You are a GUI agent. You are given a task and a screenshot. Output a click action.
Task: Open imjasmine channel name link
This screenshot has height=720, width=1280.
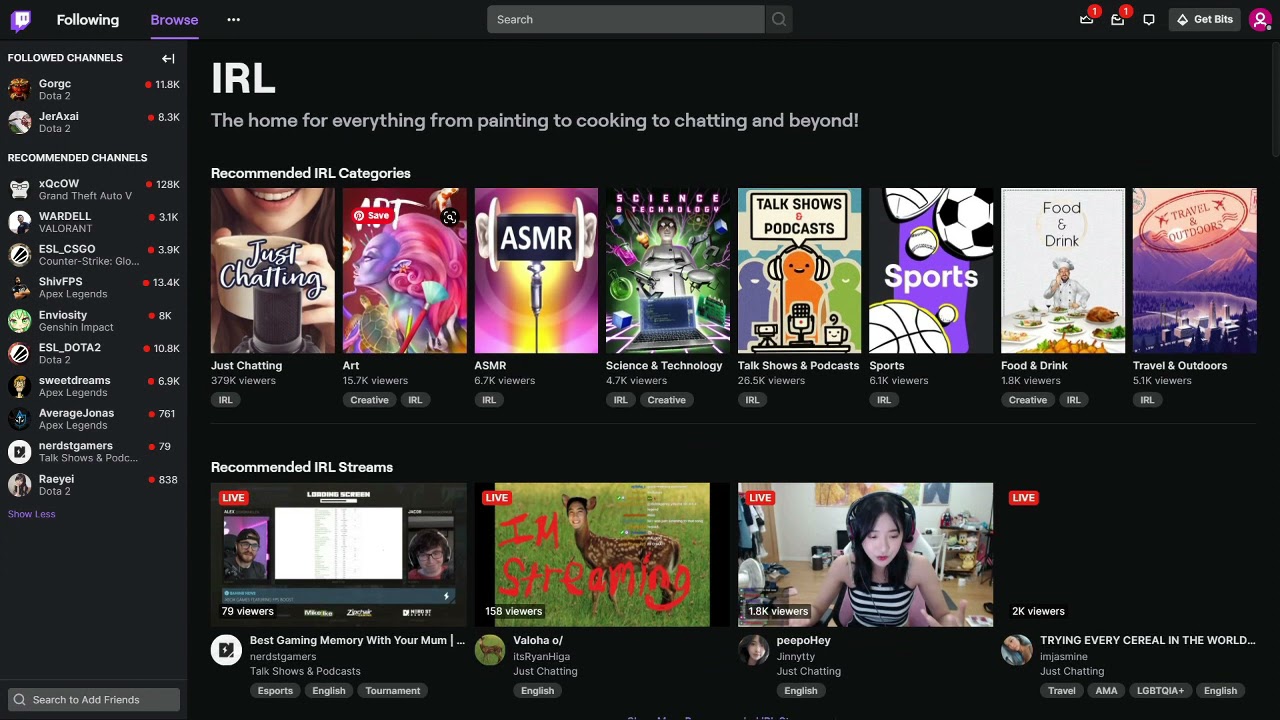1066,656
